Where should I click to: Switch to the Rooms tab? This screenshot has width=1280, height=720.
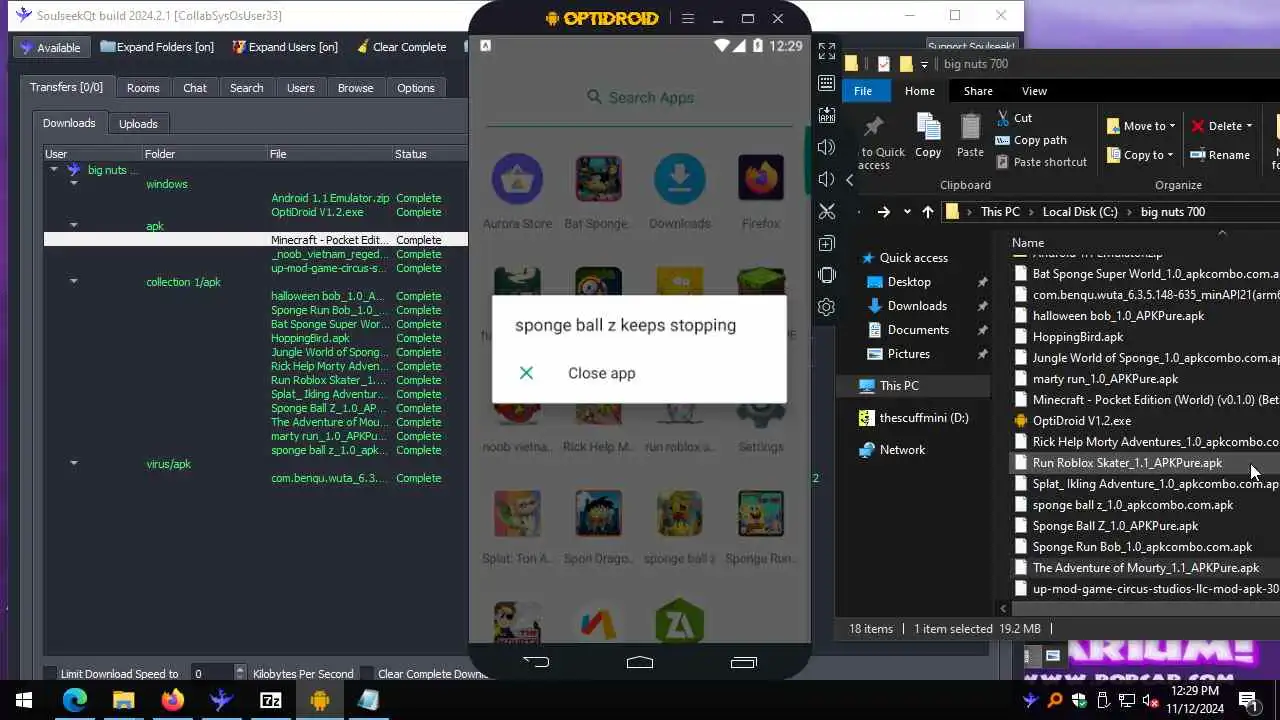[x=143, y=88]
